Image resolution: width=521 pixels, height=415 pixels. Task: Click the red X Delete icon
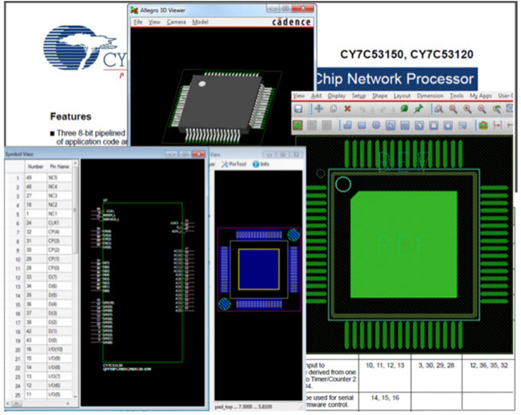coord(347,109)
